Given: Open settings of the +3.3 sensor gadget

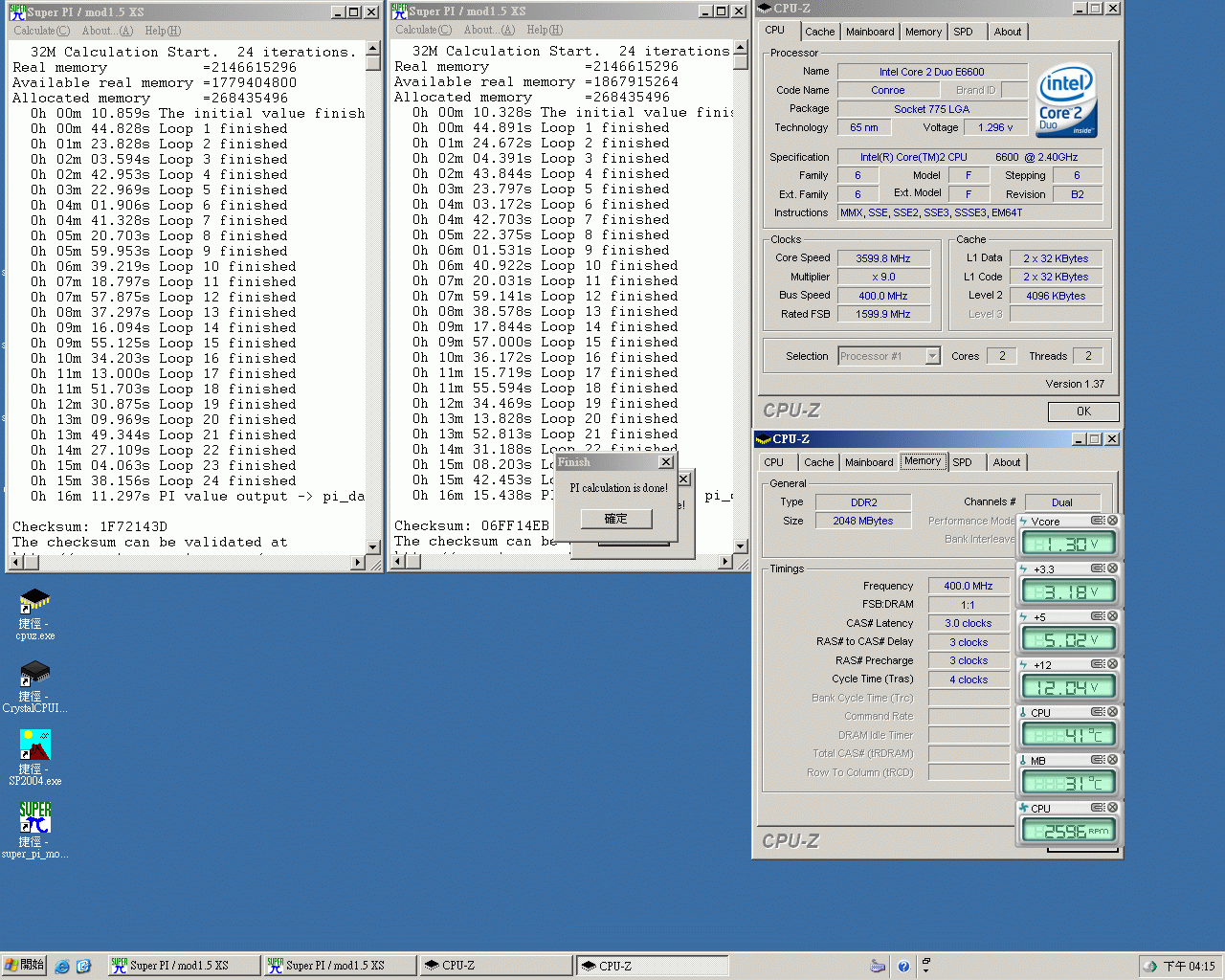Looking at the screenshot, I should 1098,568.
